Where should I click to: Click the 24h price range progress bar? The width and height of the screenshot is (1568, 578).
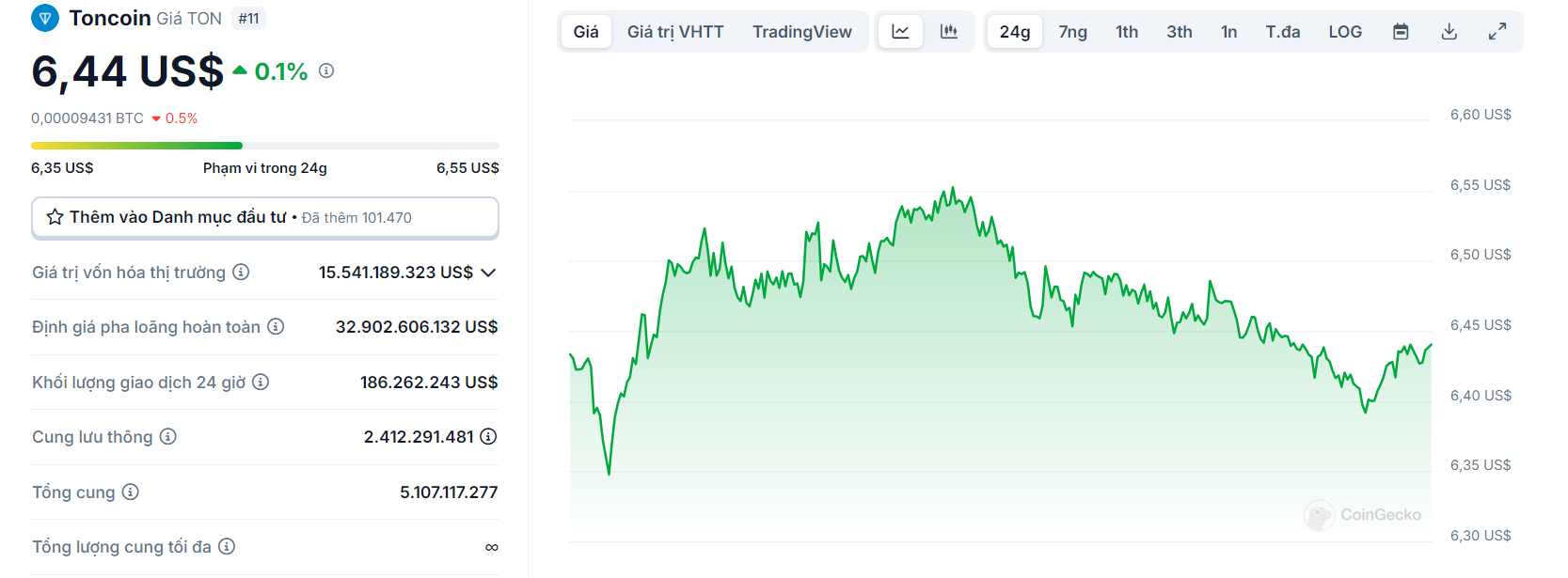point(265,146)
